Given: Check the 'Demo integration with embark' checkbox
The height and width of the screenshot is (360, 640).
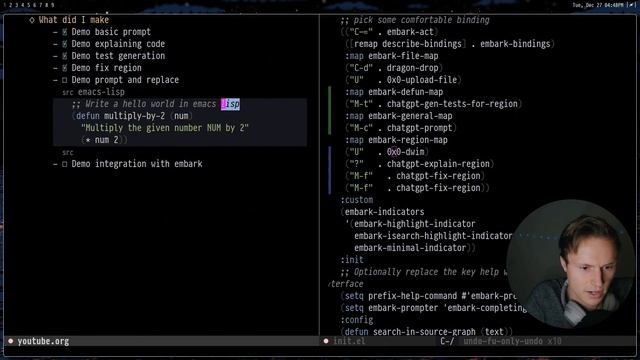Looking at the screenshot, I should 64,164.
